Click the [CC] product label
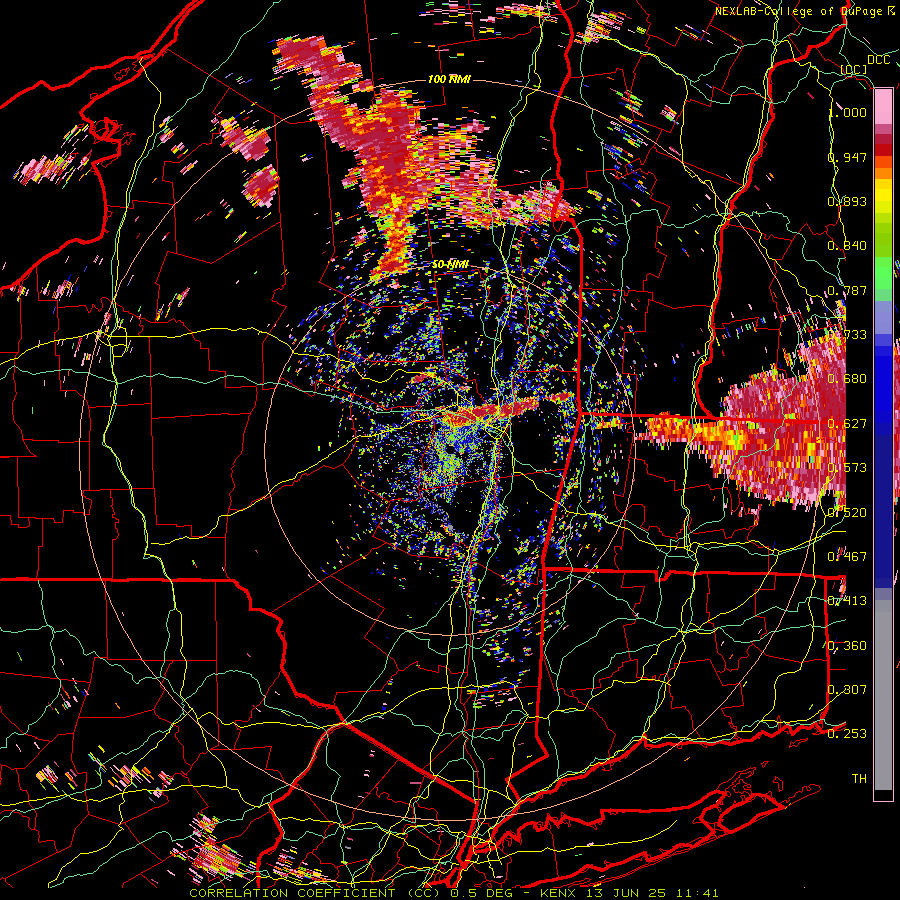Screen dimensions: 900x900 coord(854,70)
